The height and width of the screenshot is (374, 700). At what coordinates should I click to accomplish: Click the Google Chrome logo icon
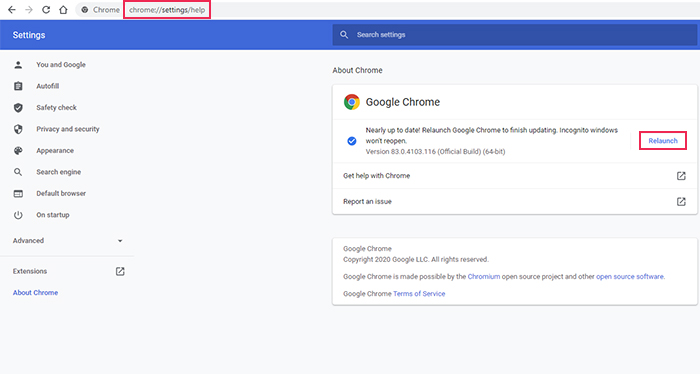352,102
